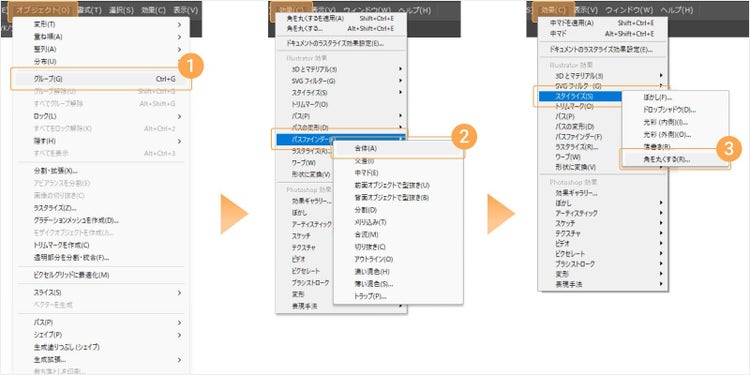Screen dimensions: 750x375
Task: Expand the シェイプ(P) submenu arrow
Action: [179, 335]
